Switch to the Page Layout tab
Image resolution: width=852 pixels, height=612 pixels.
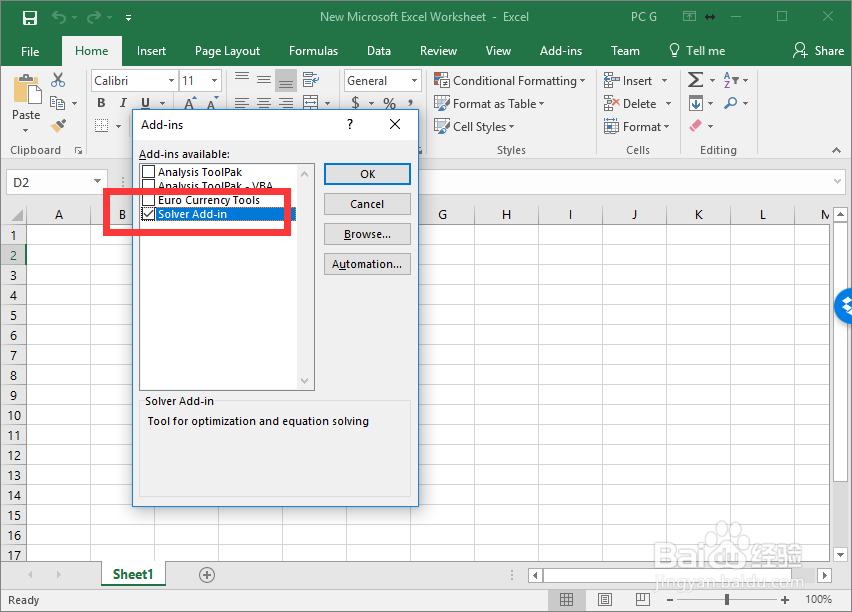(x=227, y=51)
